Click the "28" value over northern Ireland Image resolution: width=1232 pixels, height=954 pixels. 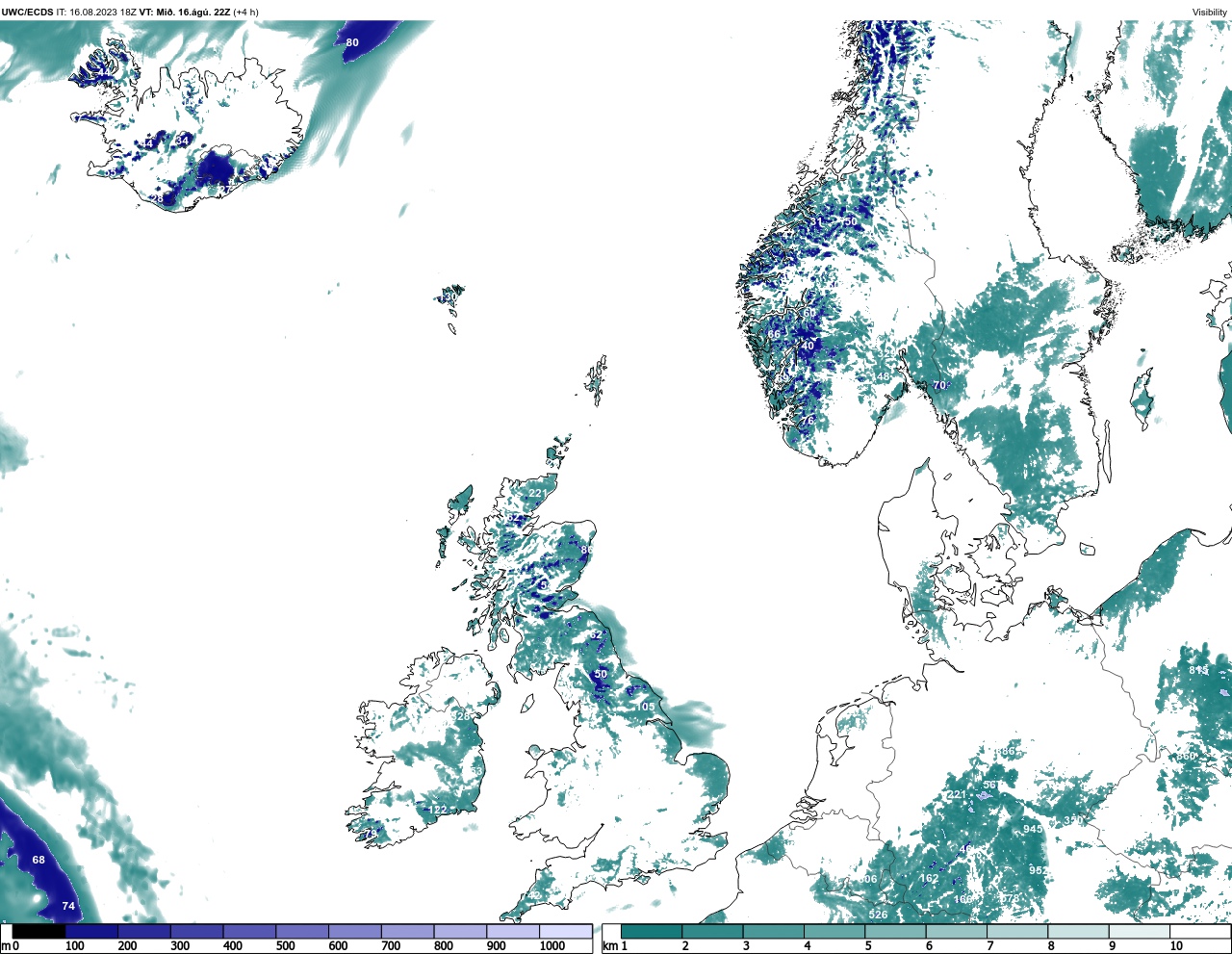463,716
